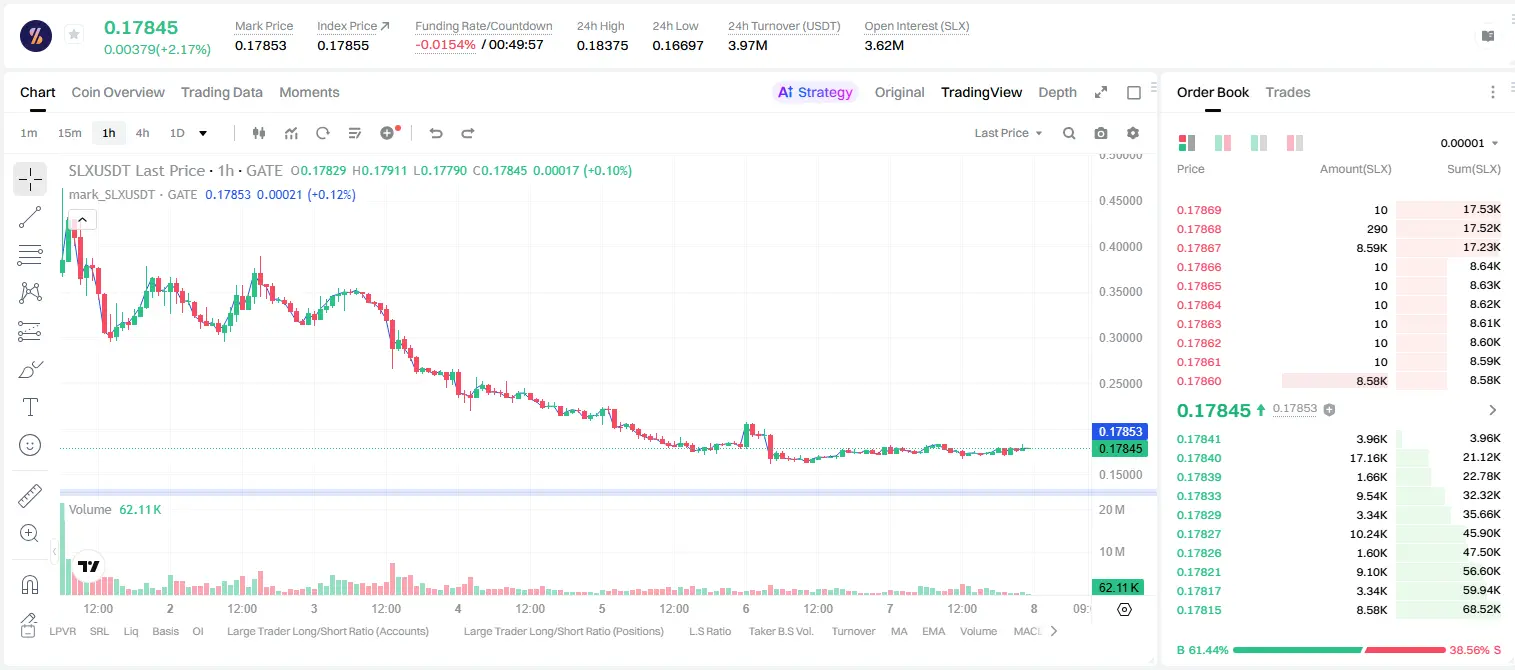The image size is (1515, 670).
Task: Select the 4h timeframe
Action: (143, 133)
